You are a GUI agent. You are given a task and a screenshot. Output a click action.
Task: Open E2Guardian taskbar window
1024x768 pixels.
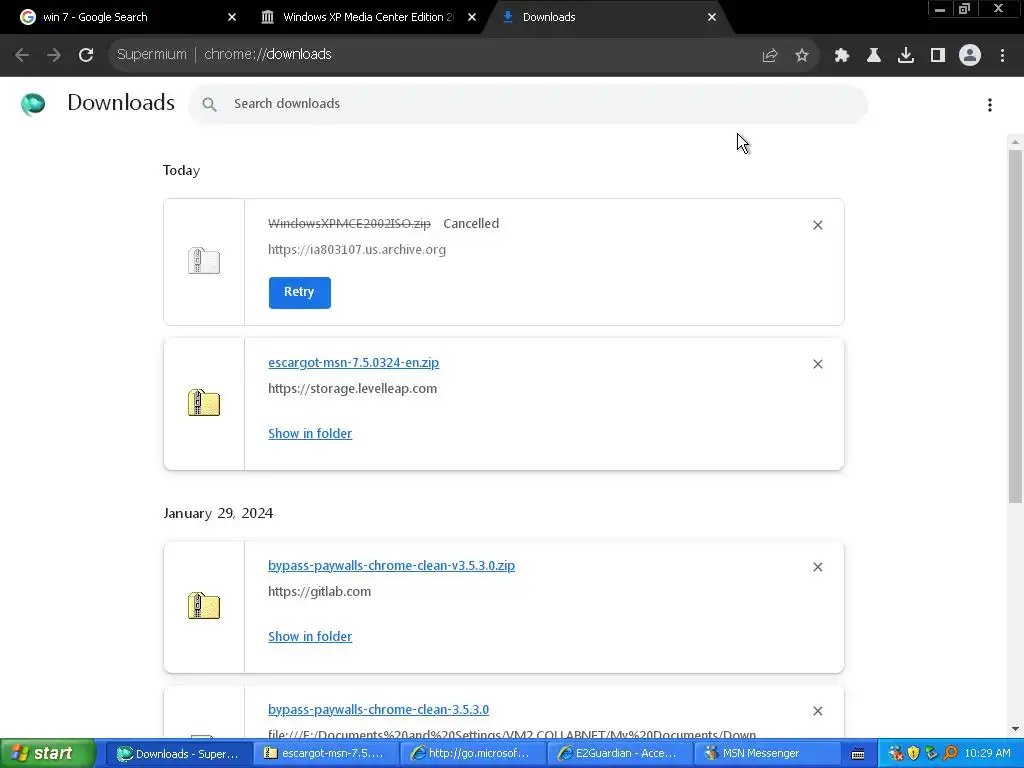(x=618, y=754)
